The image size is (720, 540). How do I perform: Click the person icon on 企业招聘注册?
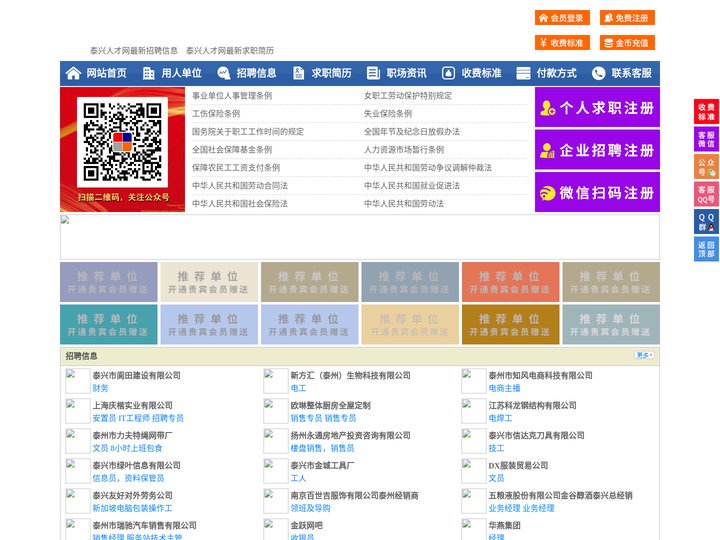(547, 150)
